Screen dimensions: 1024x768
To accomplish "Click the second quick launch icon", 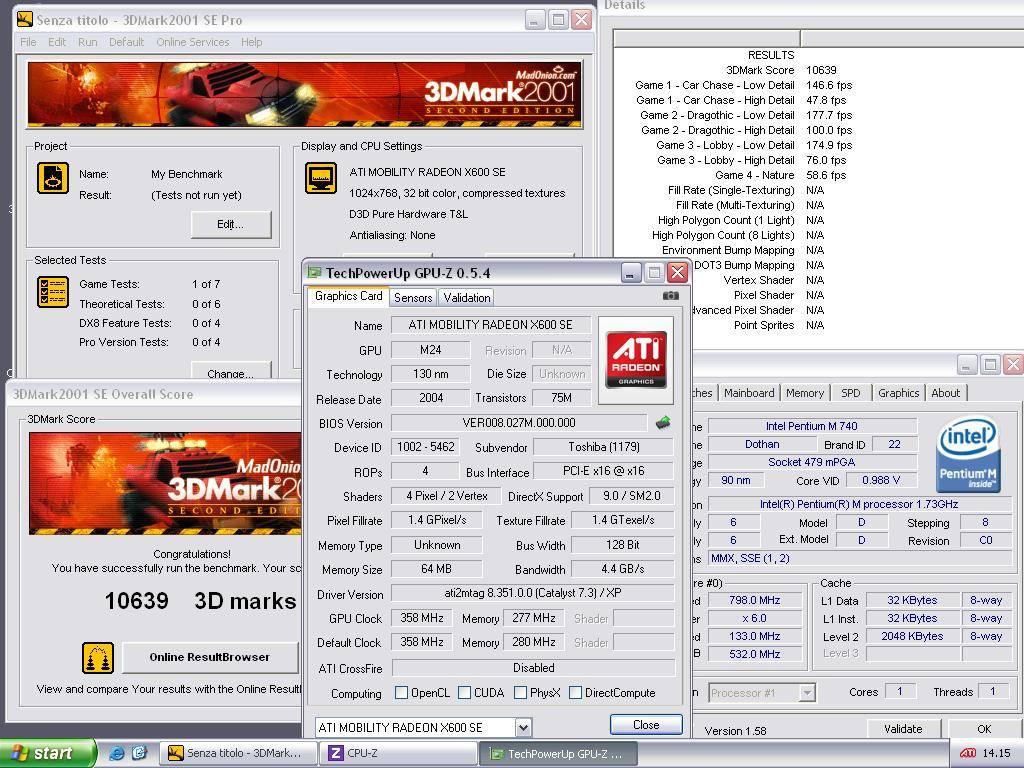I will click(x=140, y=753).
